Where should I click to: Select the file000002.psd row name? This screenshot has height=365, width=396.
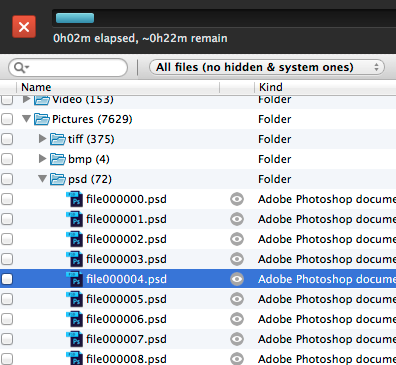click(126, 239)
